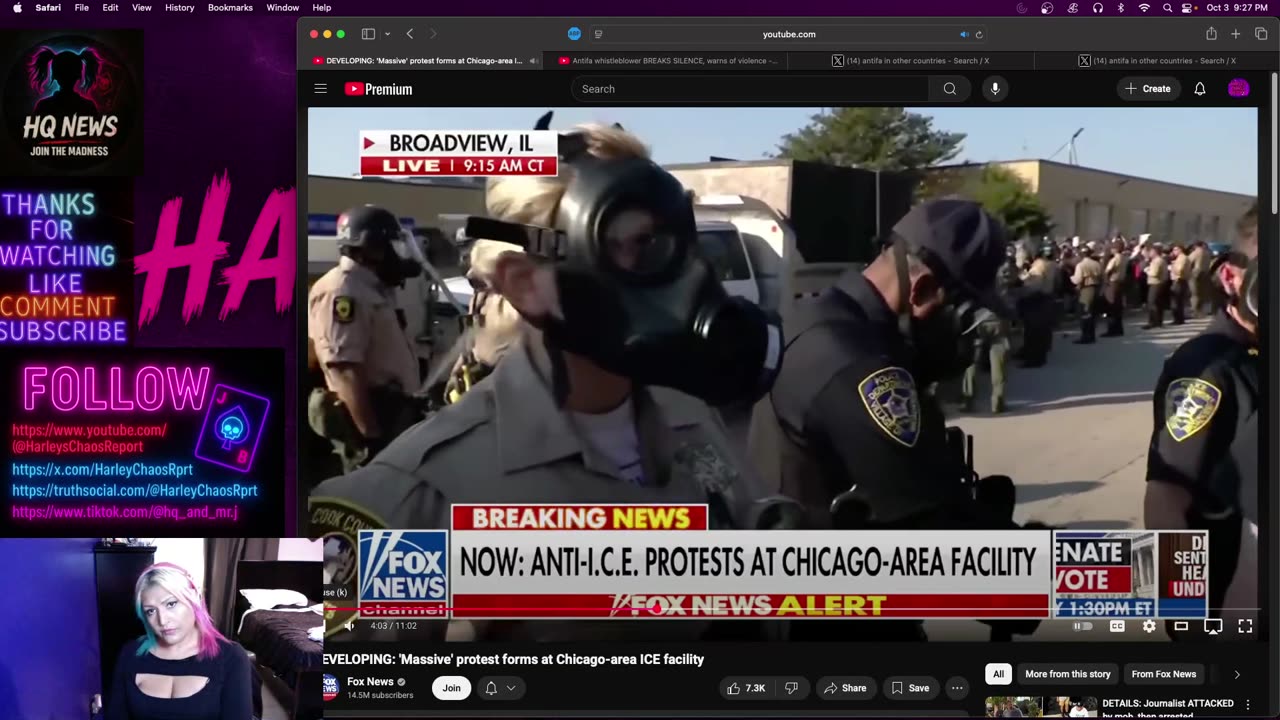Open Wi-Fi status menu
Viewport: 1280px width, 720px height.
(x=1143, y=8)
